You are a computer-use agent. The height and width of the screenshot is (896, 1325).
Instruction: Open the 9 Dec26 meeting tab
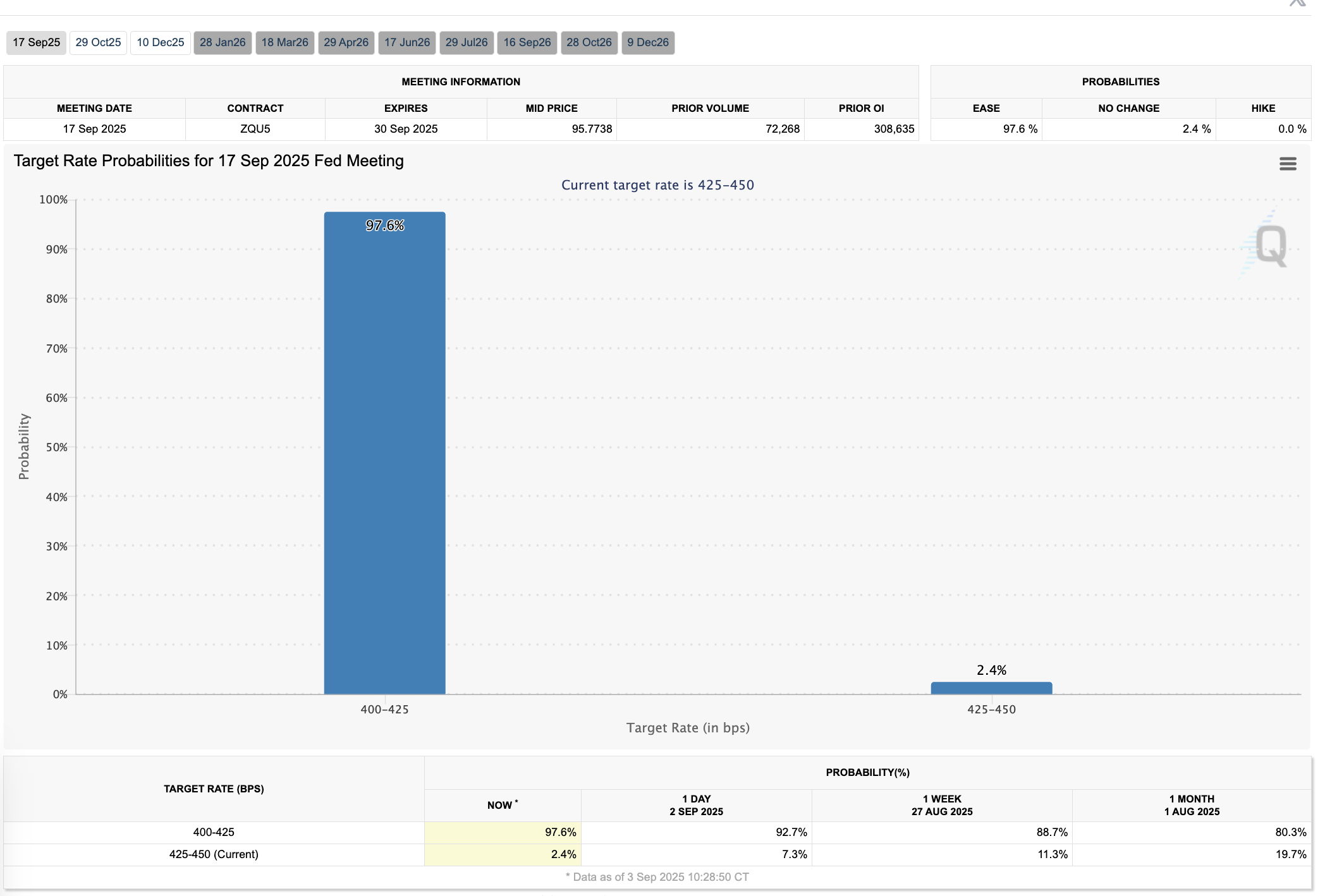[x=648, y=42]
